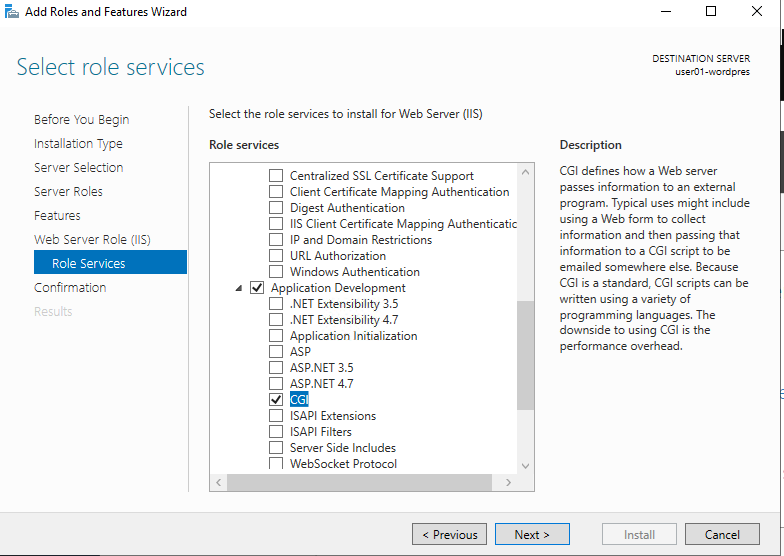Click the Next button
This screenshot has width=784, height=556.
point(532,534)
